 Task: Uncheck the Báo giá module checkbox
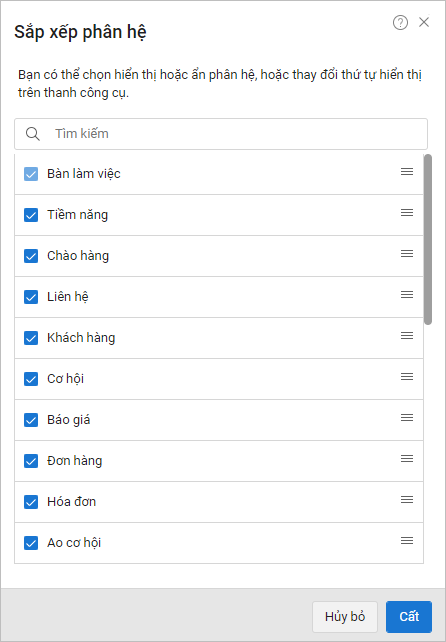(31, 420)
